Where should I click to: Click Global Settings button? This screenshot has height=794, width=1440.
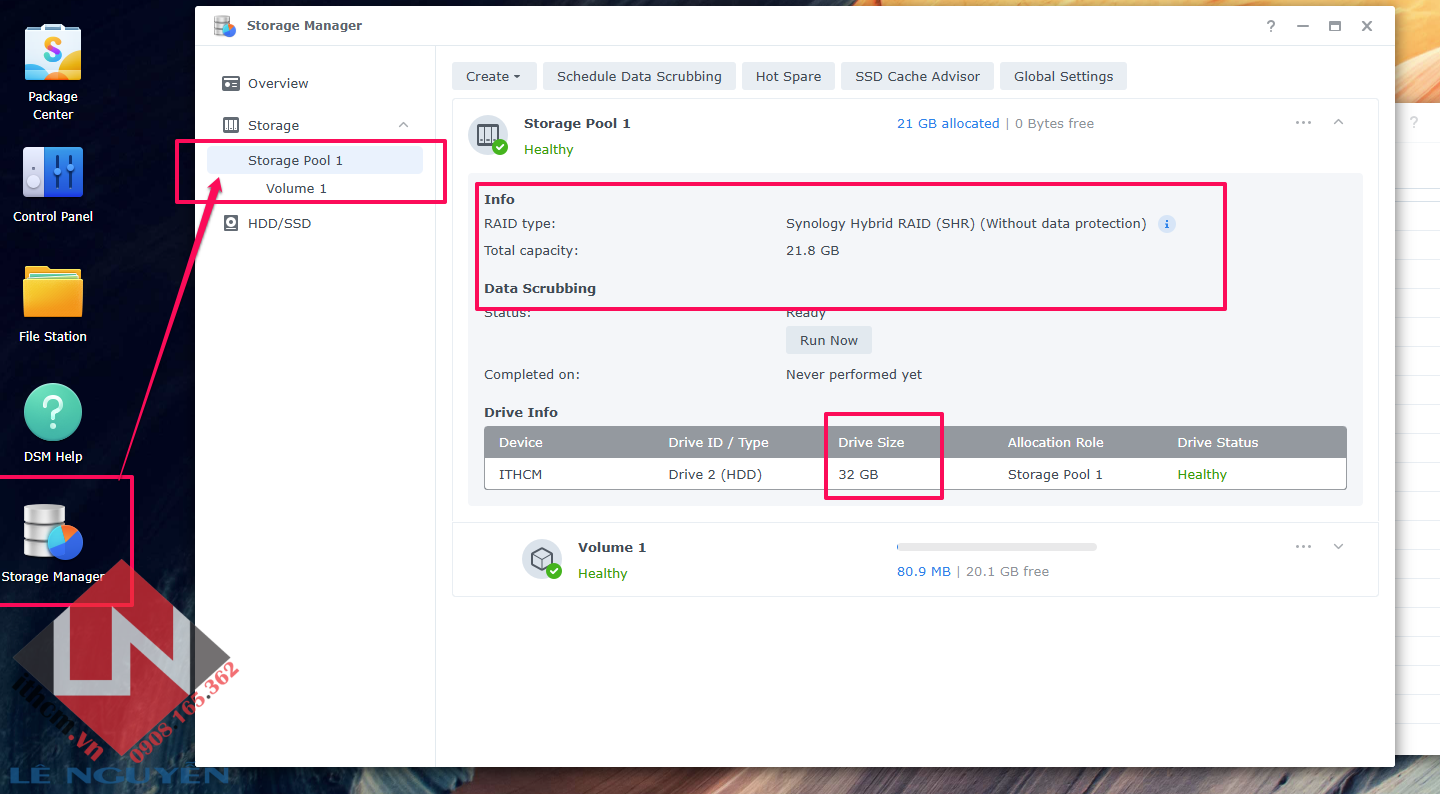(x=1063, y=76)
